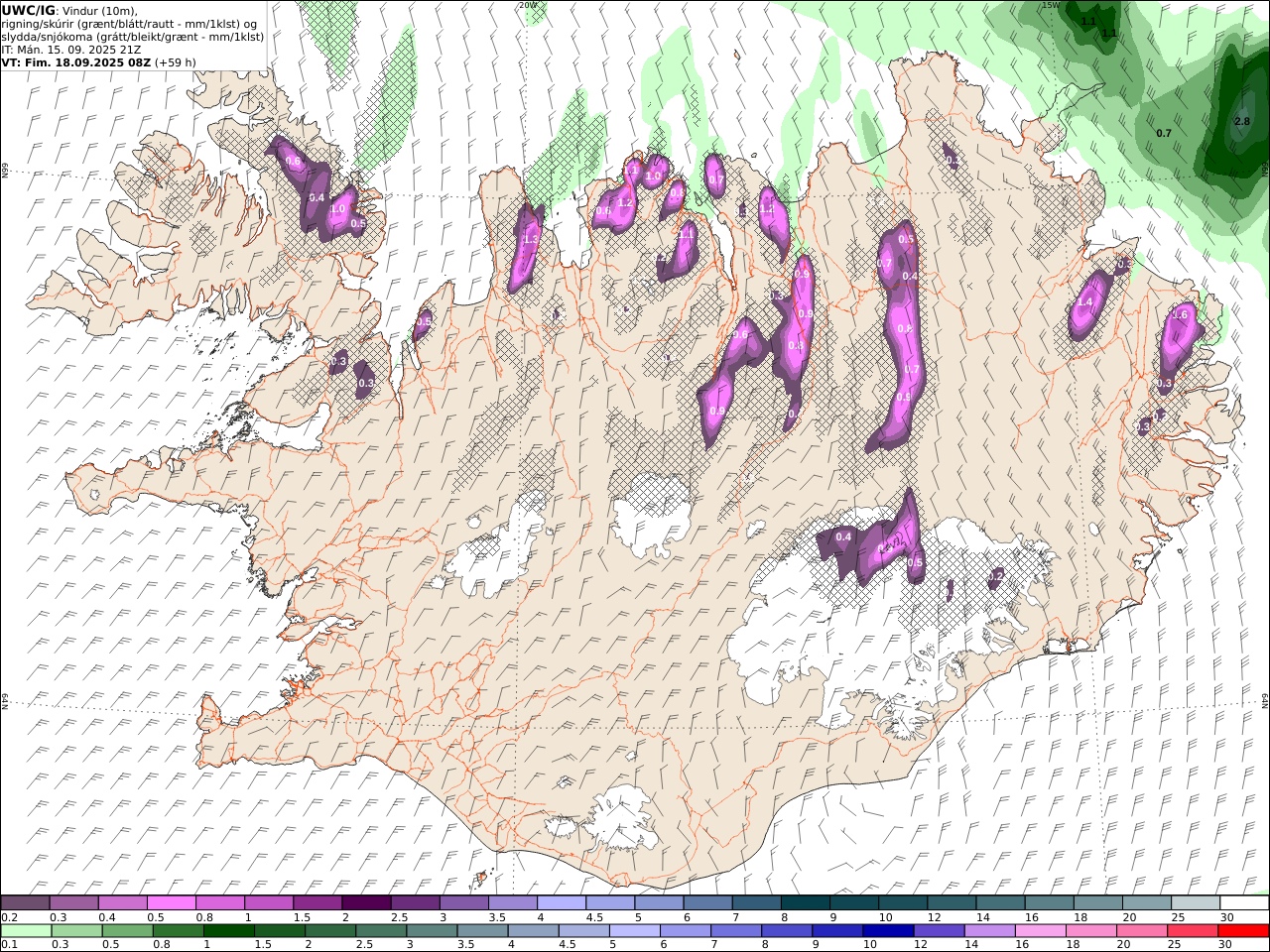
Task: Click the light pink 16 swatch, lower legend
Action: [x=1042, y=931]
